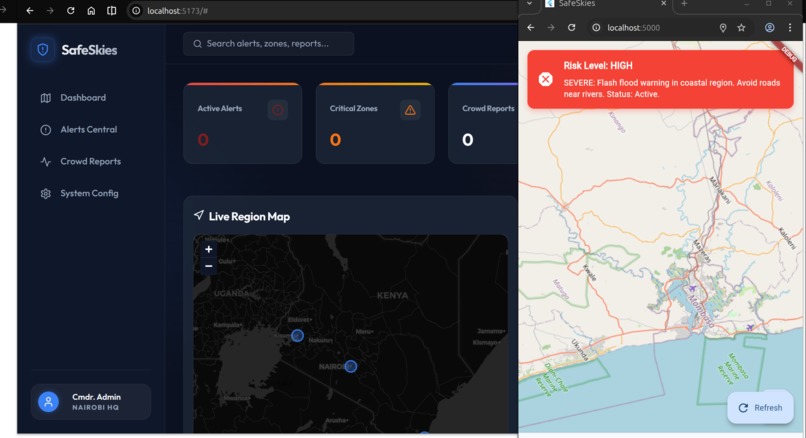Focus the search alerts, zones, reports field
This screenshot has height=438, width=806.
[x=268, y=44]
